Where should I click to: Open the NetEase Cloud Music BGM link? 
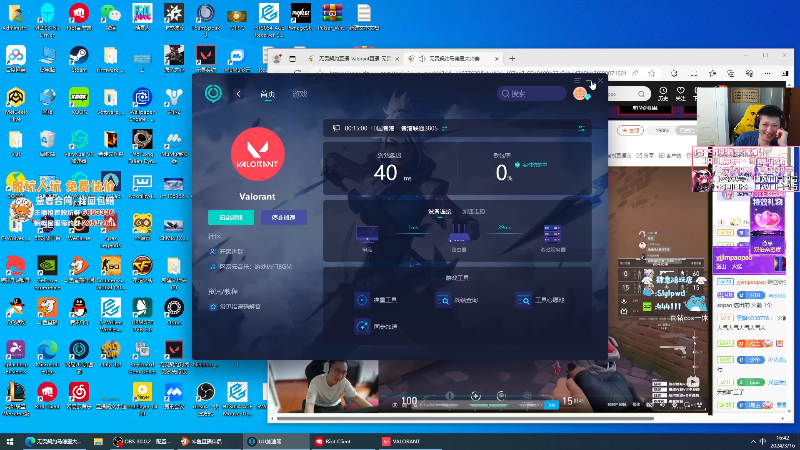click(252, 266)
